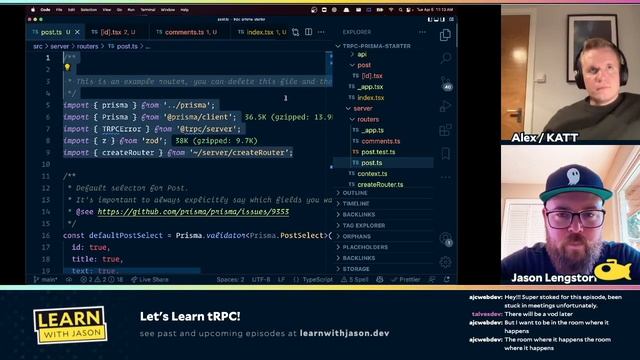The width and height of the screenshot is (640, 360).
Task: Open the File menu
Action: 59,9
